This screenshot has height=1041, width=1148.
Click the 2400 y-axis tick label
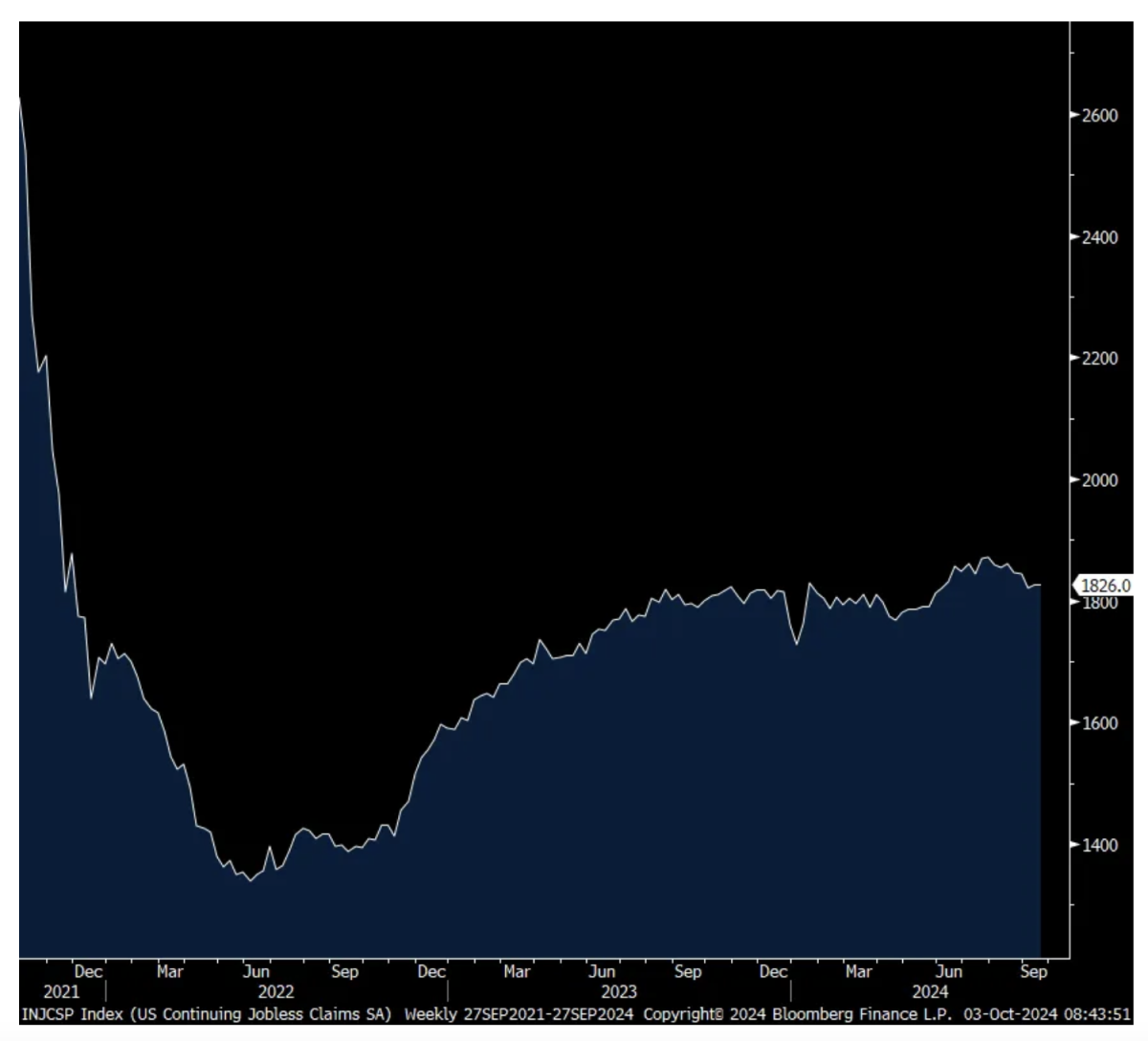[1099, 237]
